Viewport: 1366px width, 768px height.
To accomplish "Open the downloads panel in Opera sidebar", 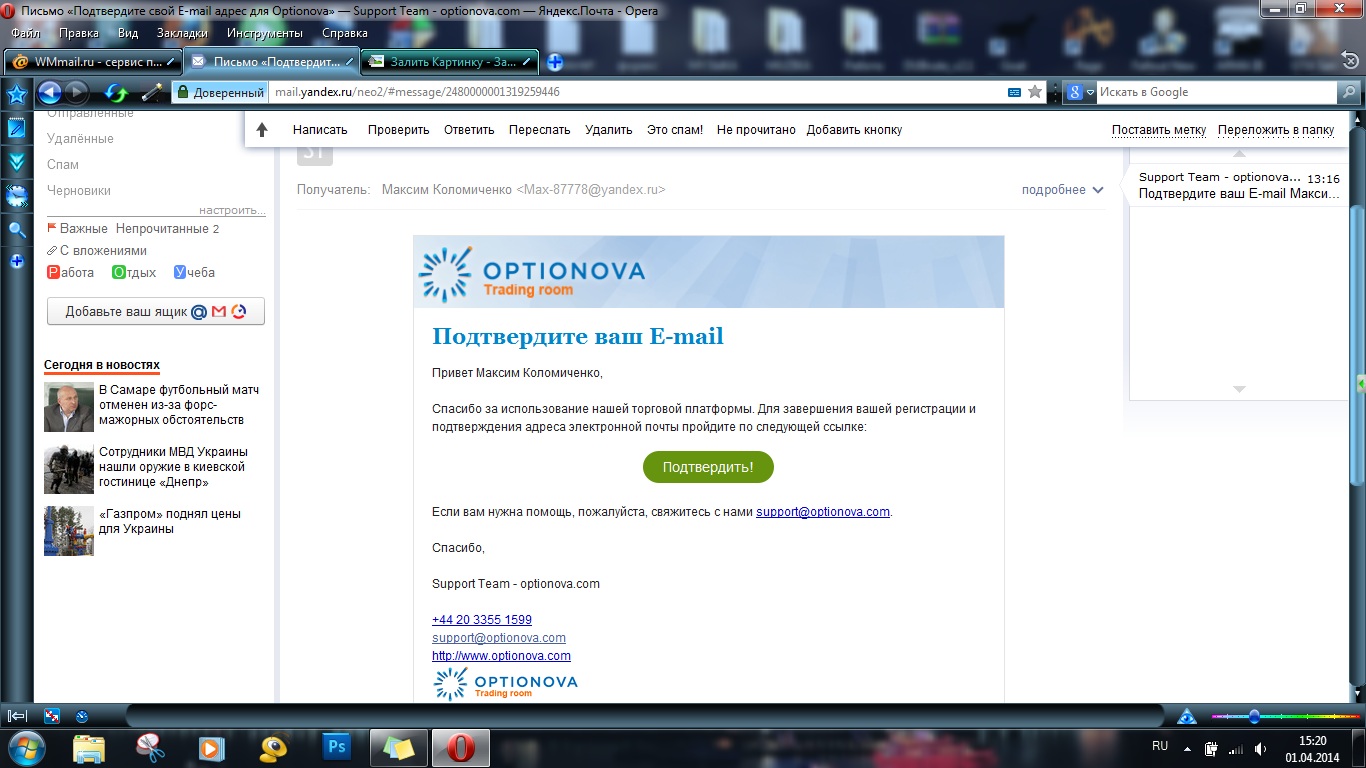I will click(x=16, y=162).
